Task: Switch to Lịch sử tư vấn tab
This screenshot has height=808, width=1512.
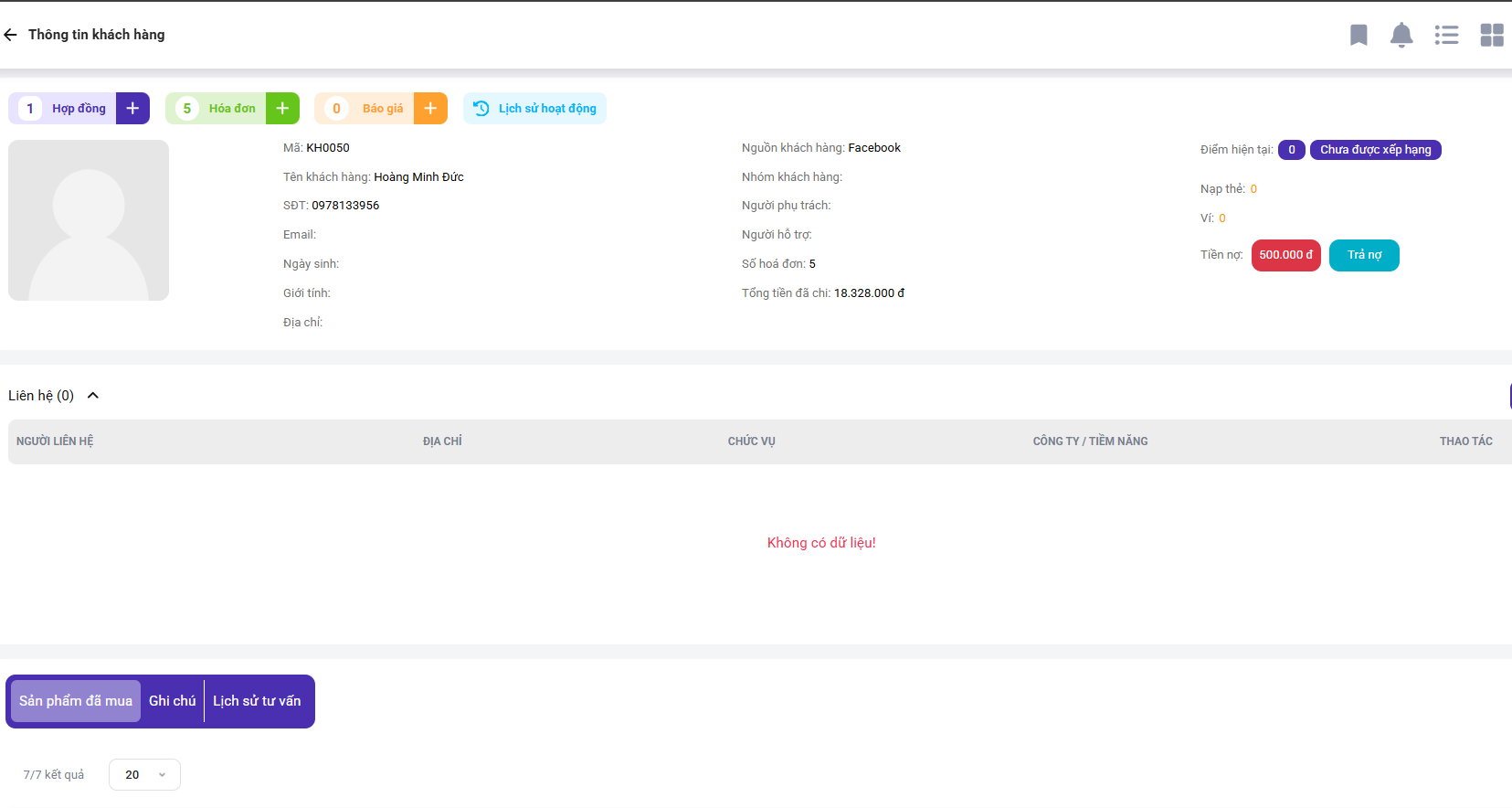Action: 257,701
